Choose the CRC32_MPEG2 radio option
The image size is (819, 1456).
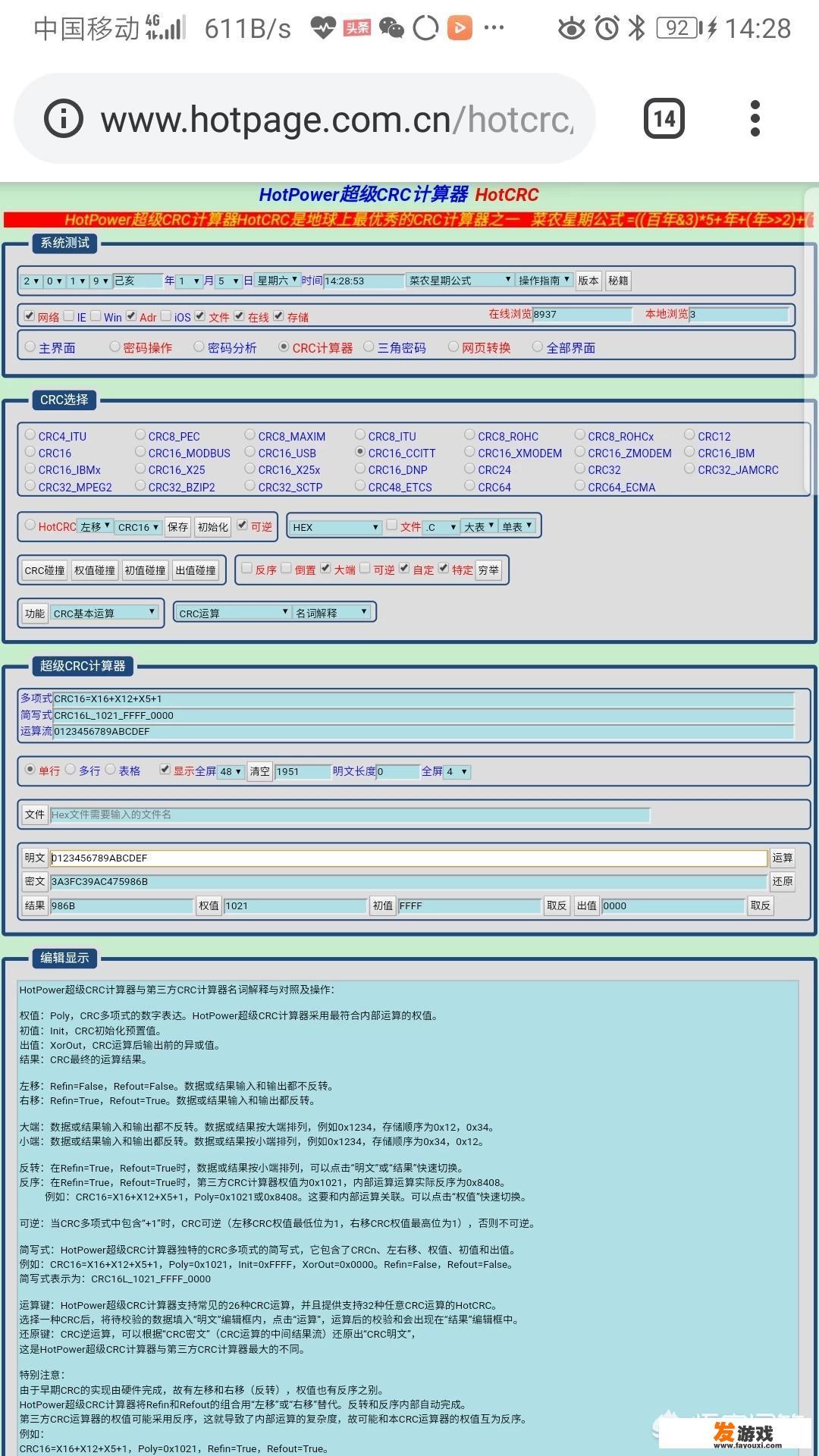click(30, 485)
